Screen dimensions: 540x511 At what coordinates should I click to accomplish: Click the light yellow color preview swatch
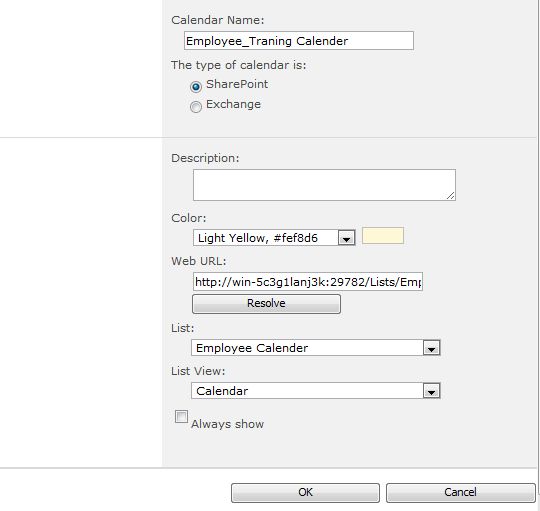click(383, 236)
